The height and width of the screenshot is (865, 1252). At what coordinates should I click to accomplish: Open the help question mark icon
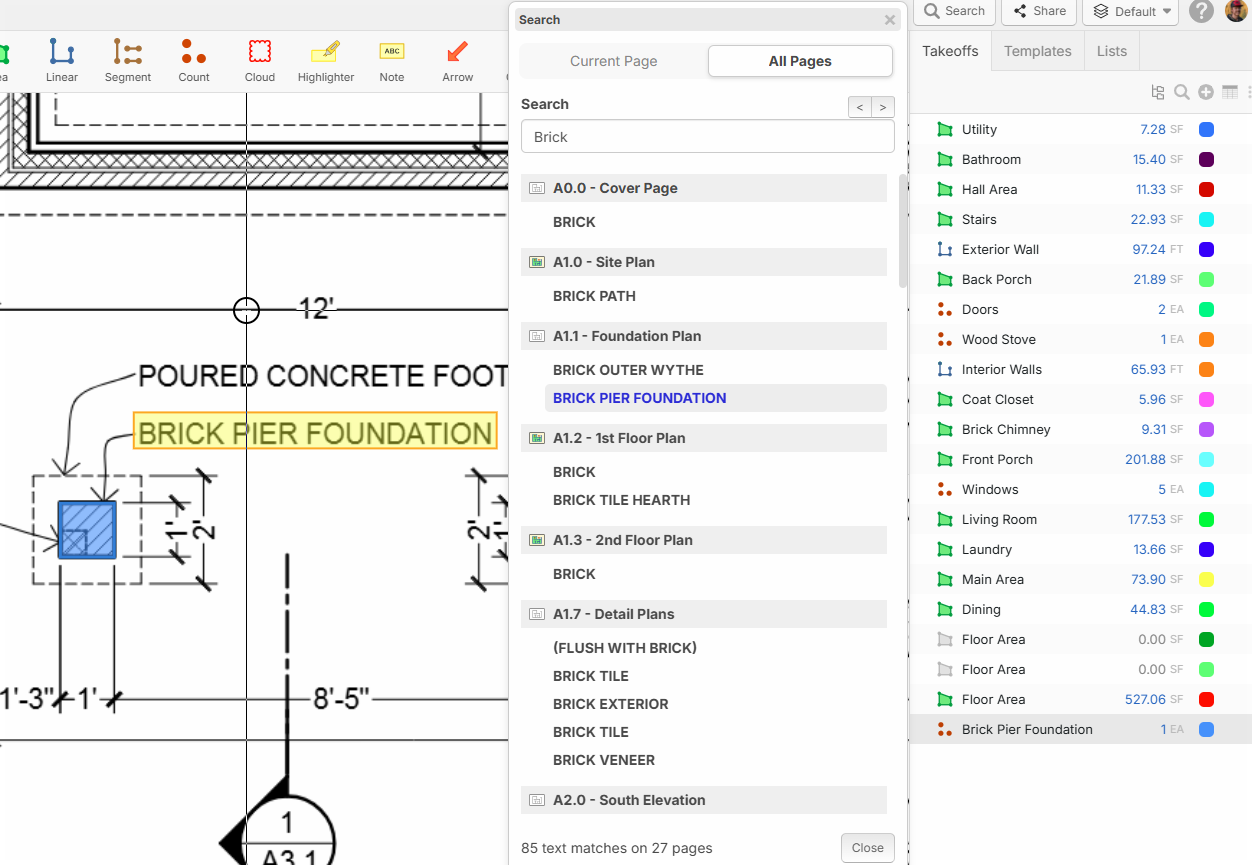tap(1202, 11)
